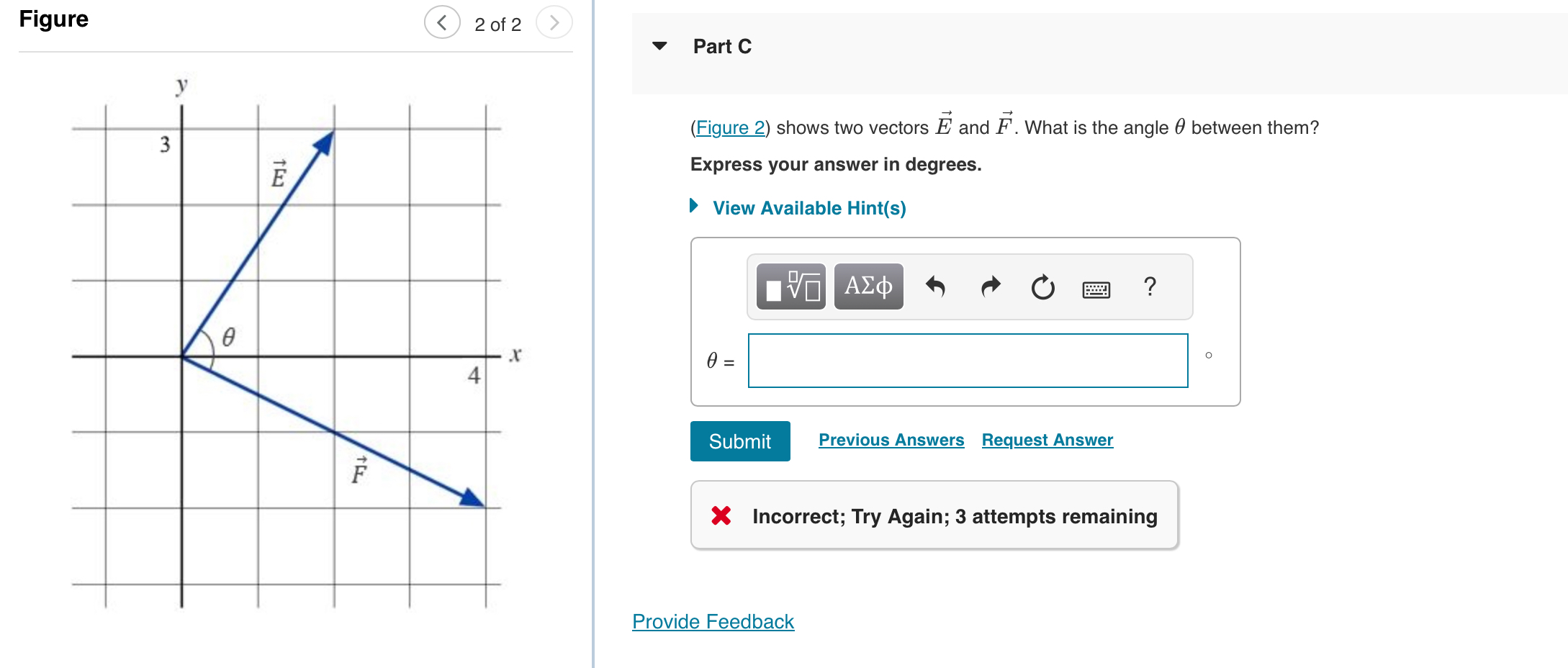Submit the answer for Part C
1568x668 pixels.
pos(739,441)
